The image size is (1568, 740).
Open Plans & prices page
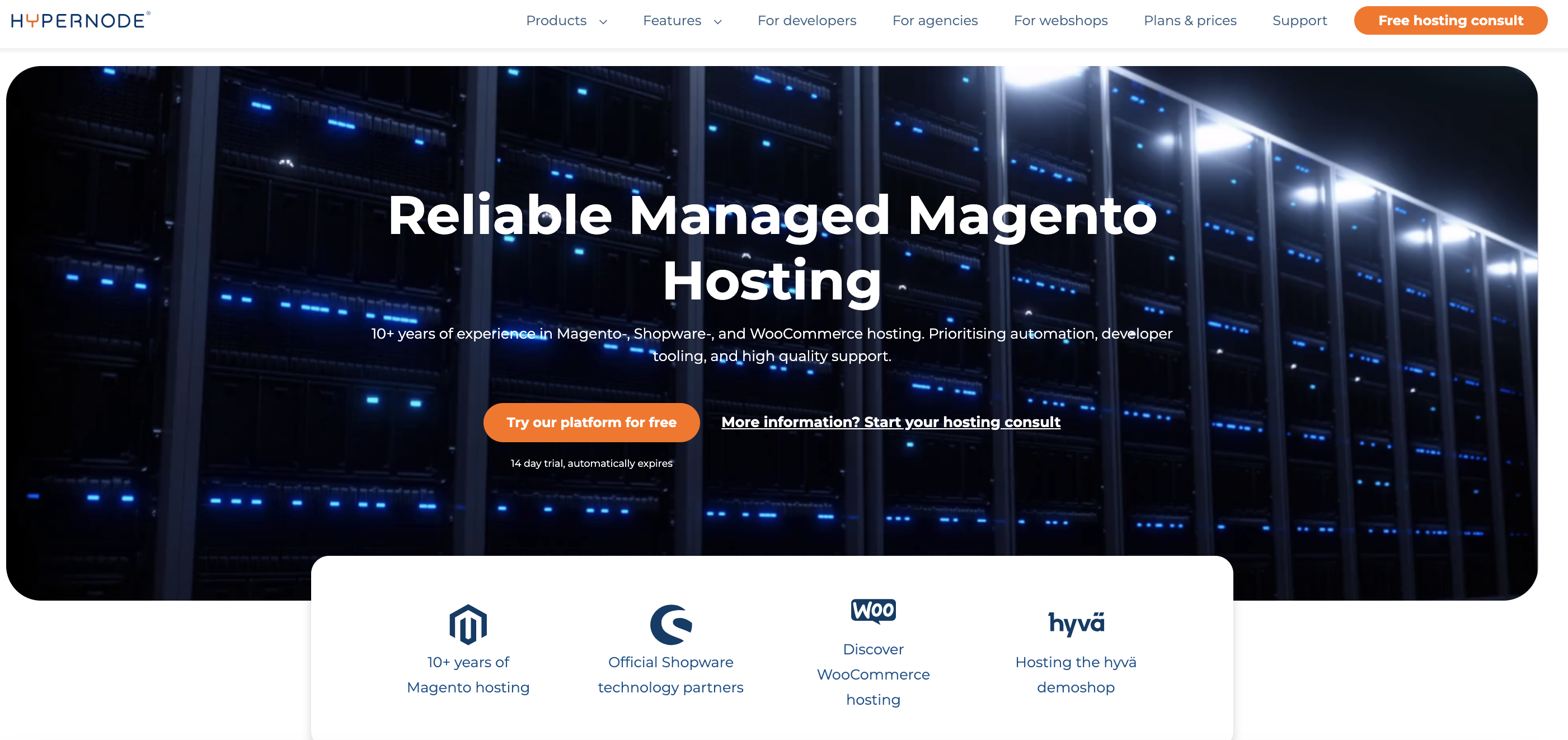(1190, 21)
